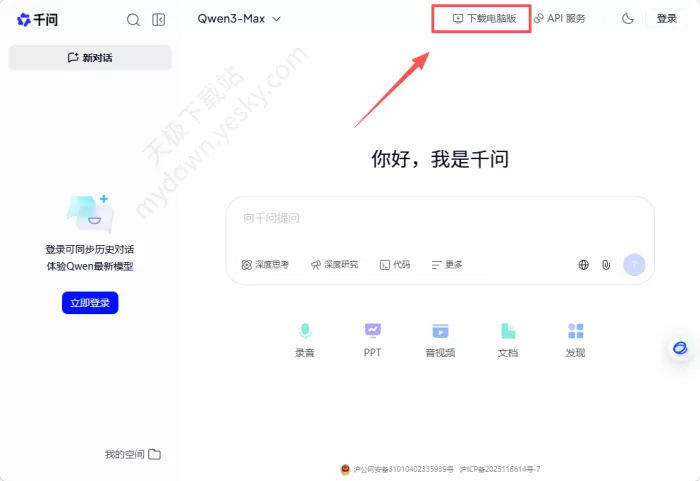Open the 沪公网安备 registration link
700x481 pixels.
397,469
